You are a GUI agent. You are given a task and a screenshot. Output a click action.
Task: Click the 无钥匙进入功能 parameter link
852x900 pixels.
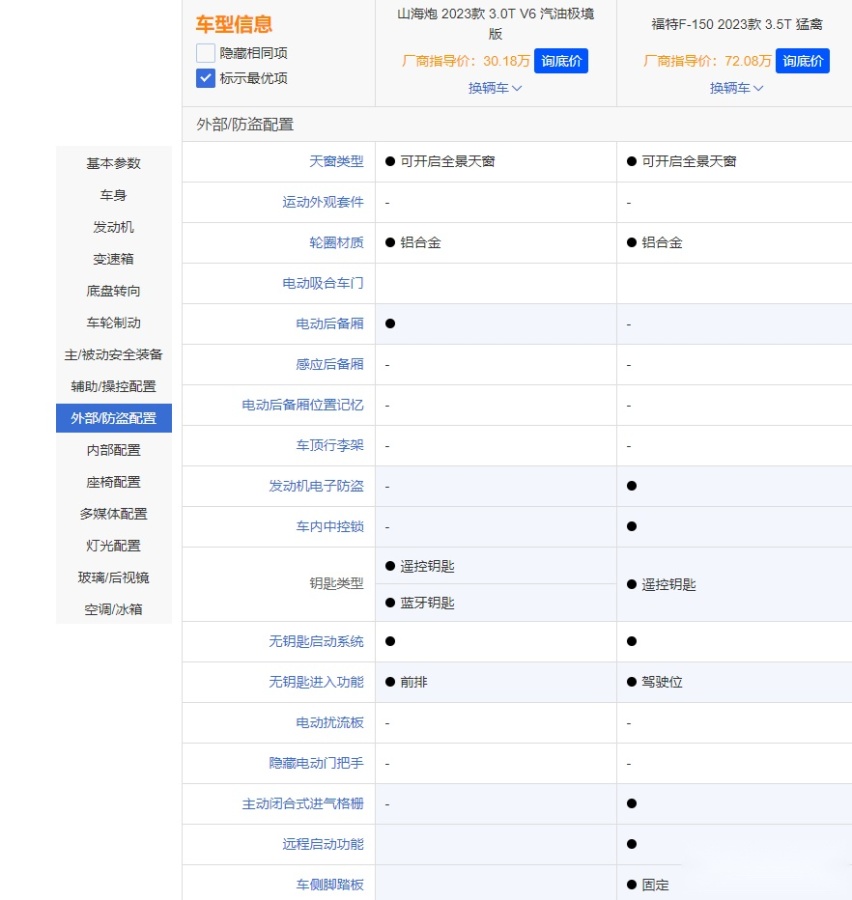point(316,682)
